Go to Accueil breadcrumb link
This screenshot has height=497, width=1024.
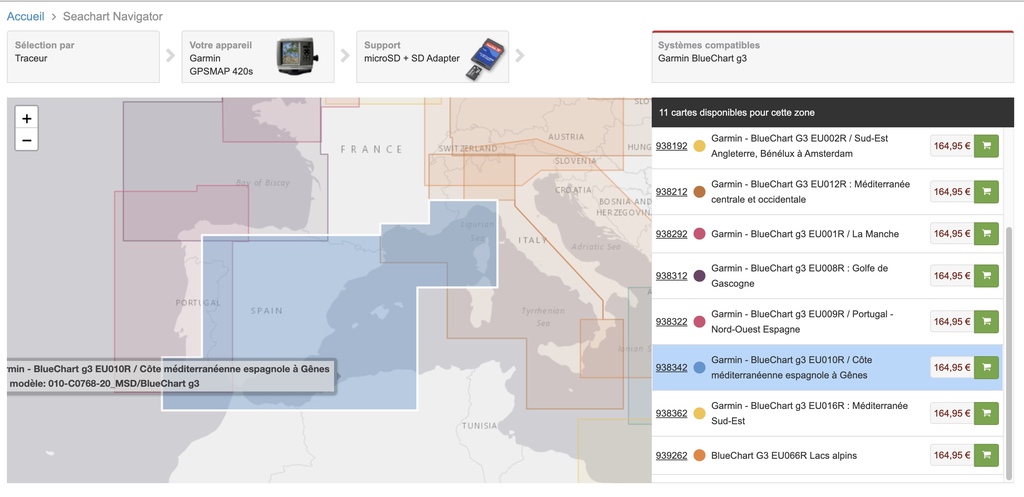[x=25, y=16]
